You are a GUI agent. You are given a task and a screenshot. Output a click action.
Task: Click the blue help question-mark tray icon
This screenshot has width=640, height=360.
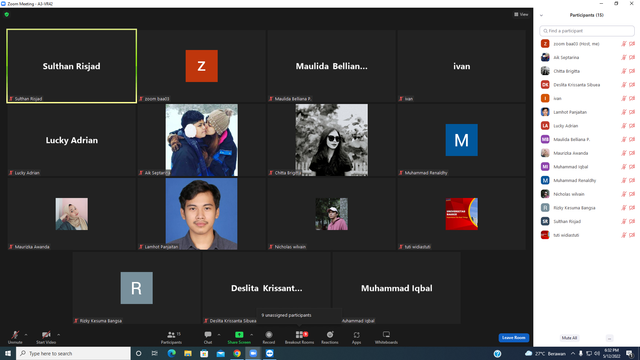tap(497, 354)
